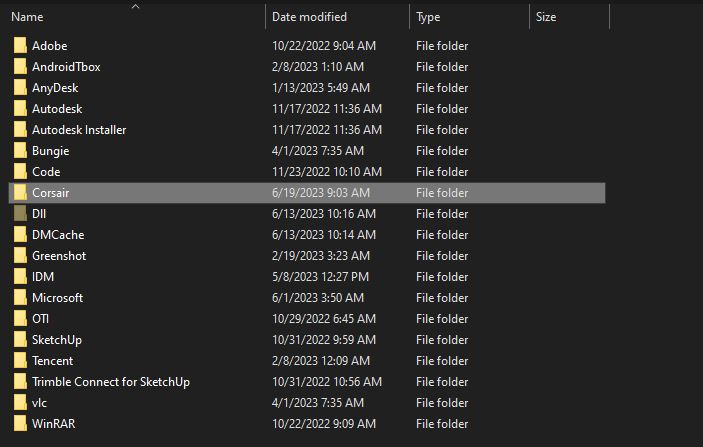
Task: Click the Type column header
Action: pos(428,17)
